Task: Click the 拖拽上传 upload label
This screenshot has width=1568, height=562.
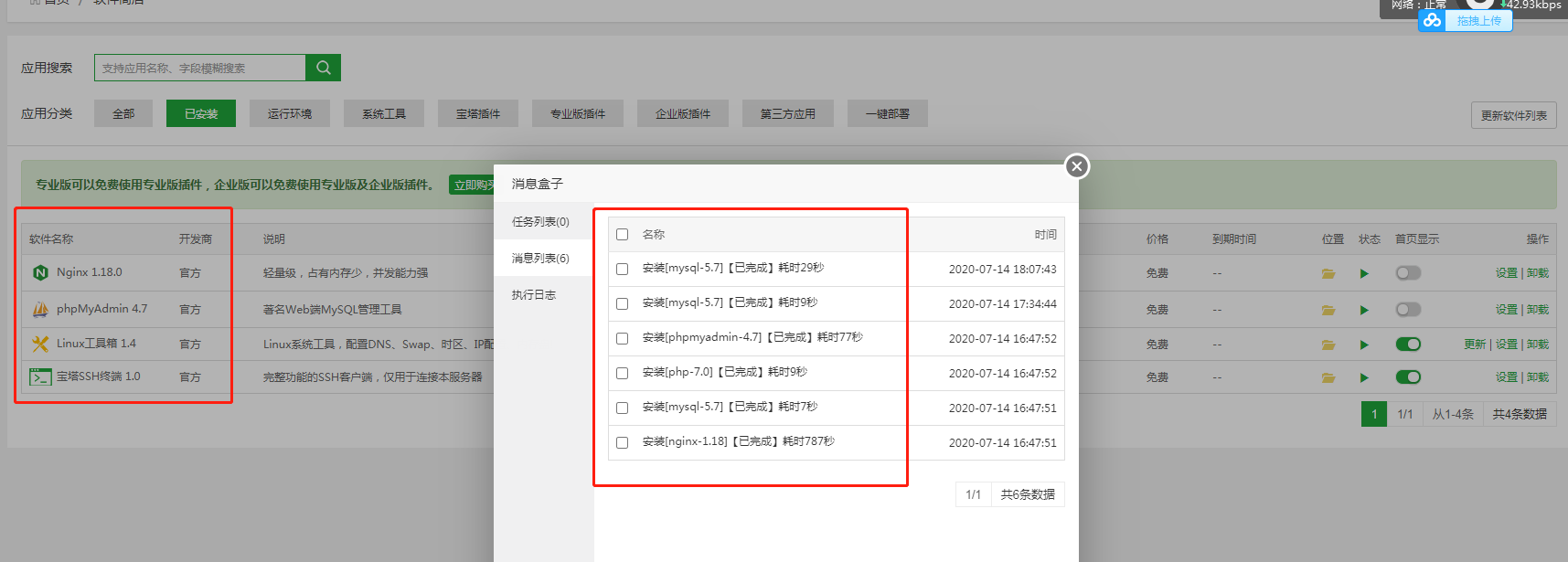Action: tap(1479, 21)
